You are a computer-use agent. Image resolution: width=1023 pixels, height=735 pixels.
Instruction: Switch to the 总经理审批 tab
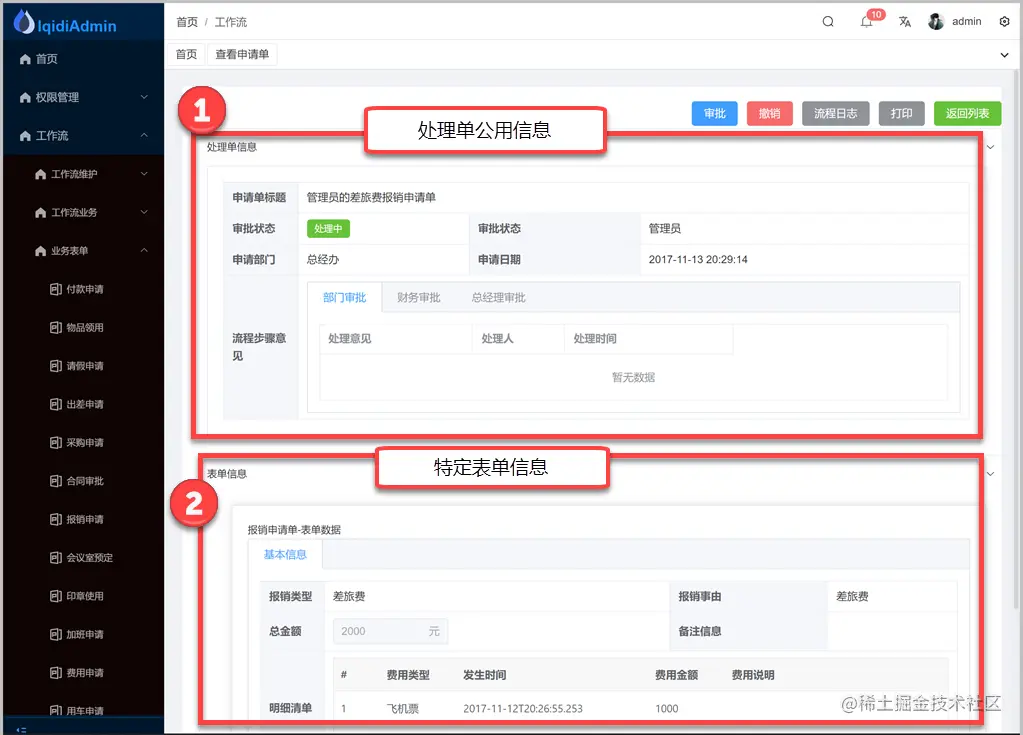pos(498,297)
